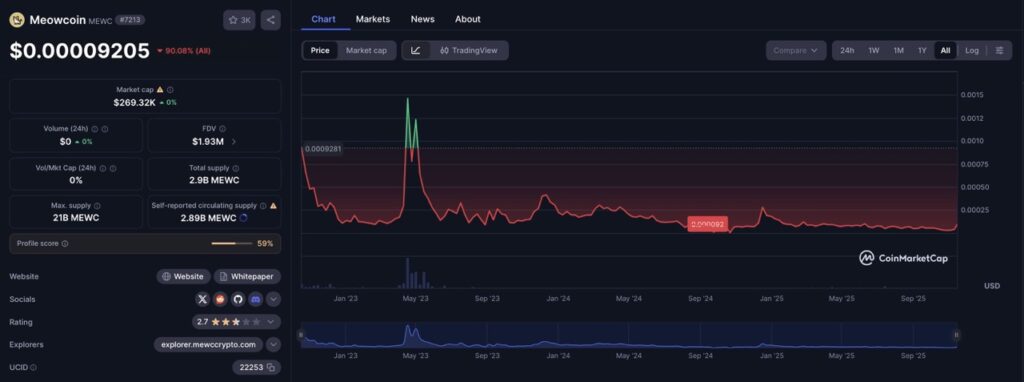Open the Discord social icon
This screenshot has width=1024, height=382.
click(x=255, y=299)
